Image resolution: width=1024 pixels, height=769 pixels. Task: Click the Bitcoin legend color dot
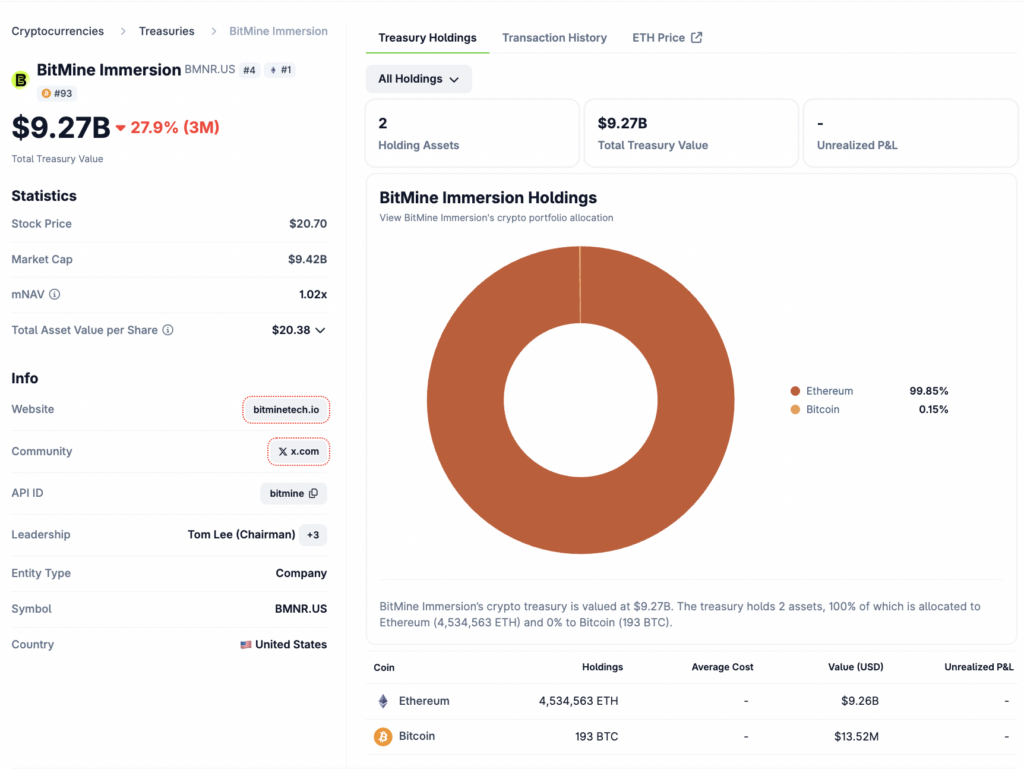coord(795,409)
